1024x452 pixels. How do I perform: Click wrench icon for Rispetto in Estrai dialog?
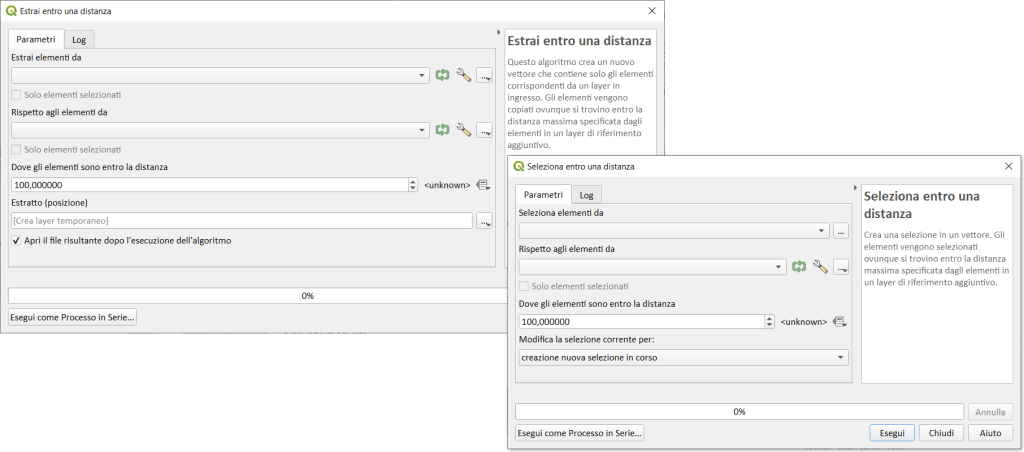(463, 130)
